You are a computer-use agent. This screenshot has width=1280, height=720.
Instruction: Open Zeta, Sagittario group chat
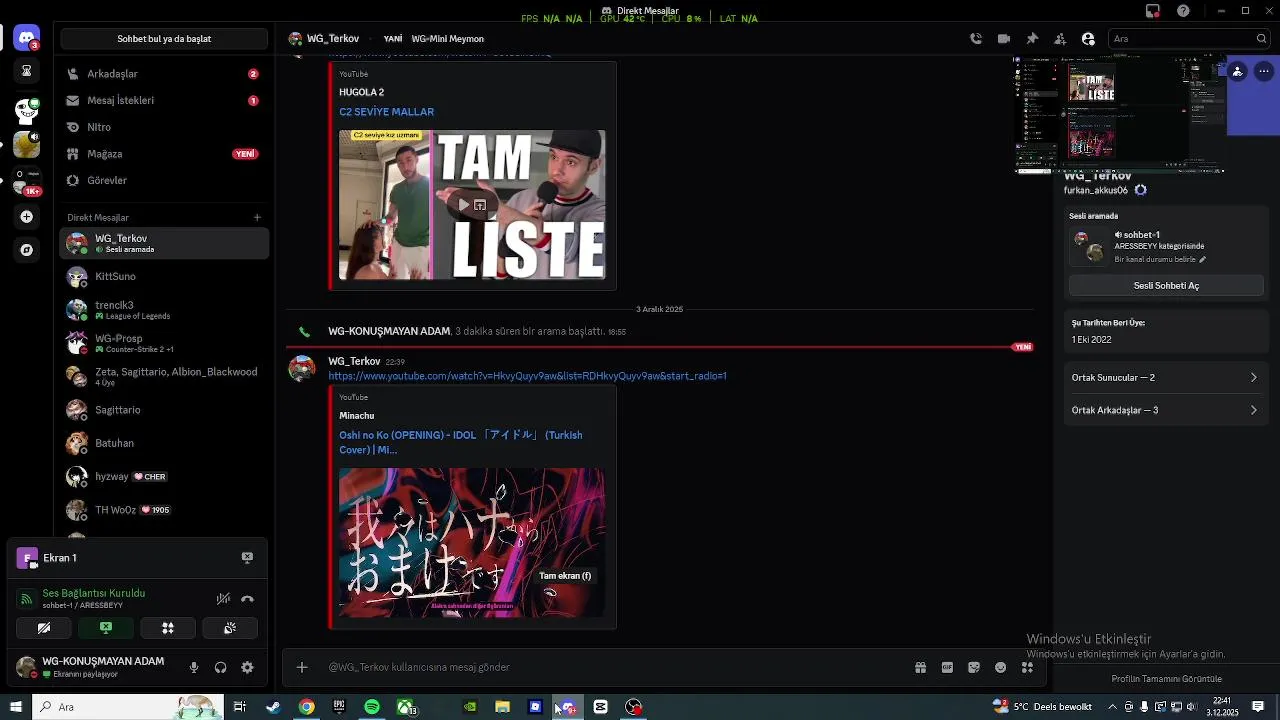(164, 376)
